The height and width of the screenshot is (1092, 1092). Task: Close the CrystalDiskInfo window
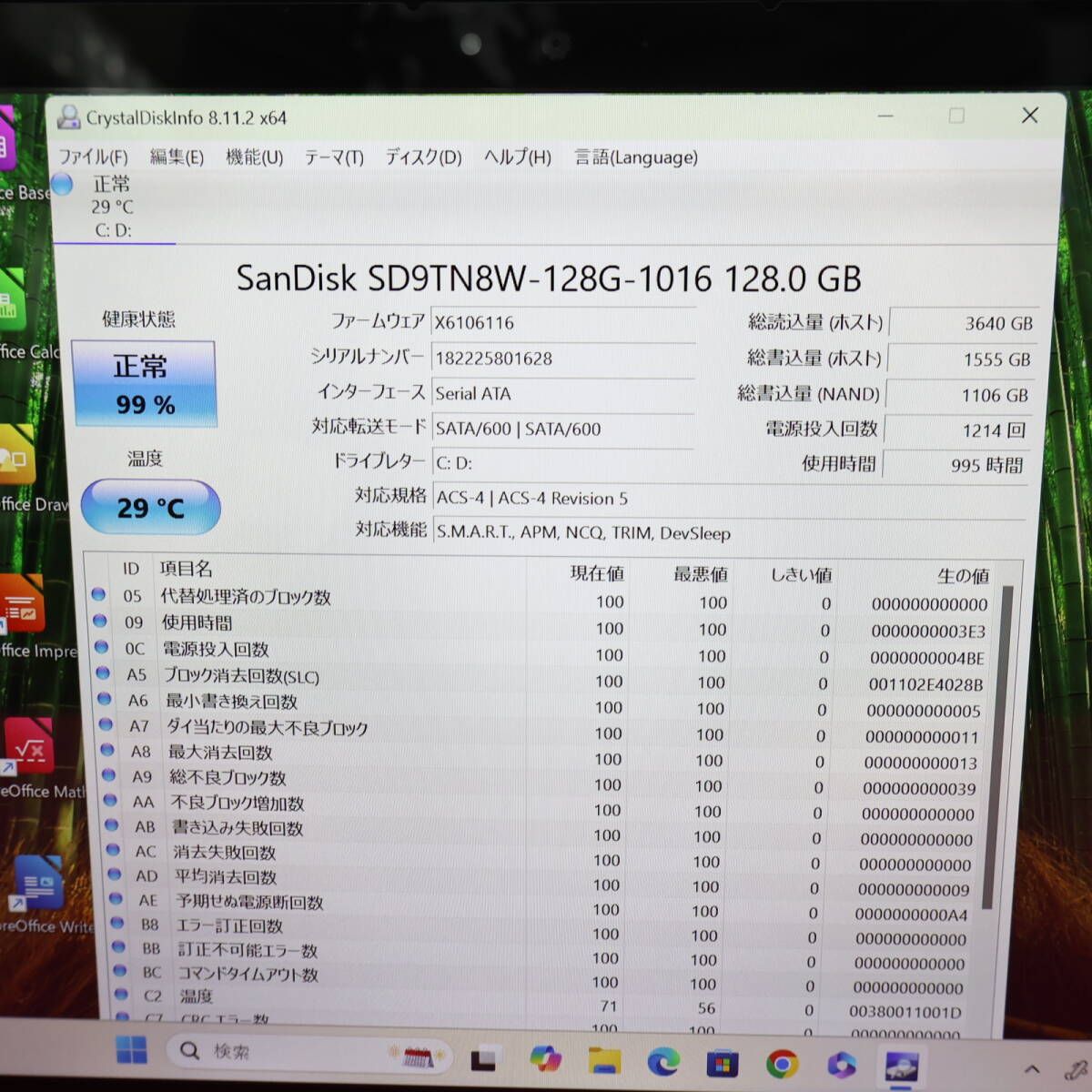tap(1030, 115)
